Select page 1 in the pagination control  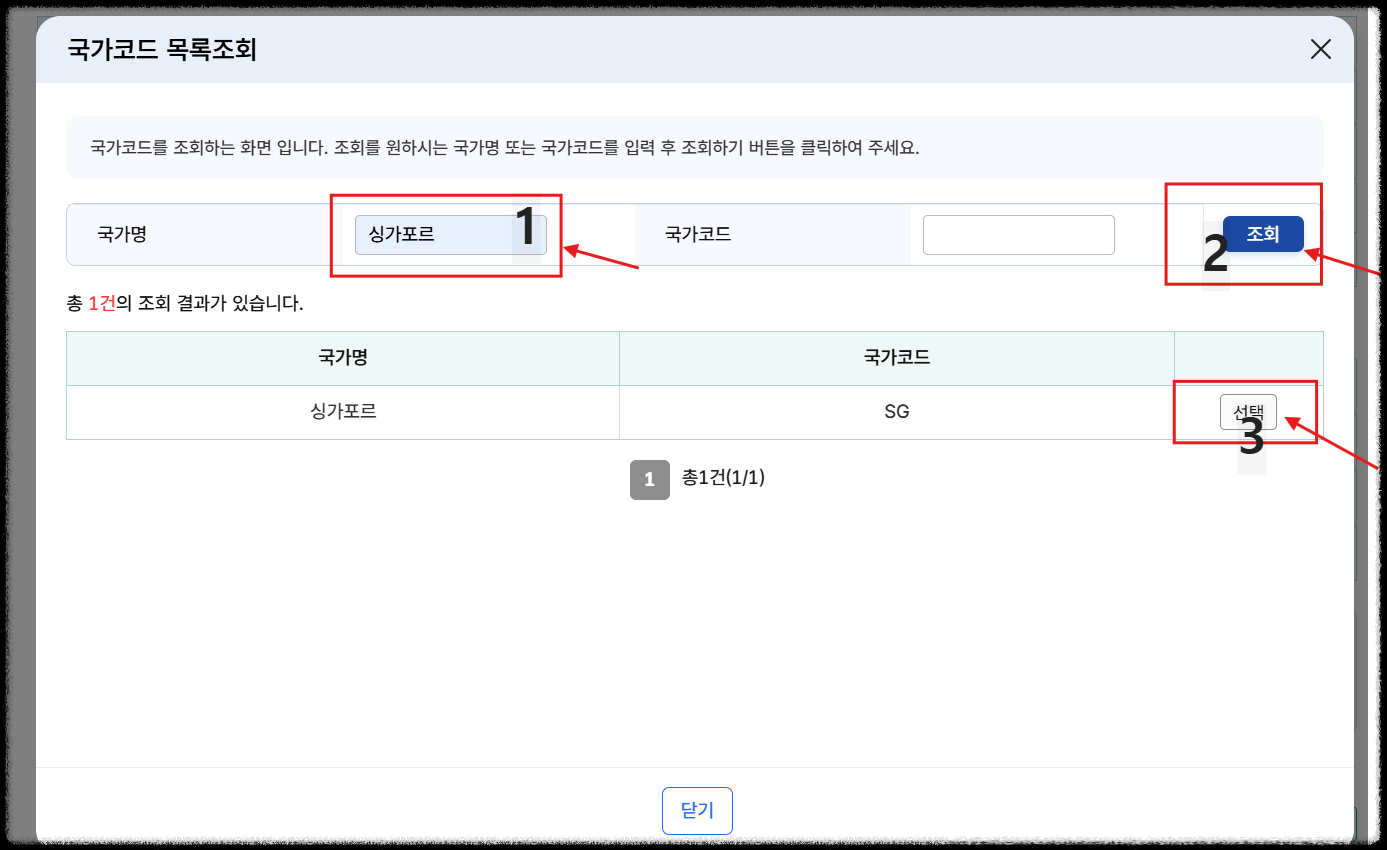[650, 480]
